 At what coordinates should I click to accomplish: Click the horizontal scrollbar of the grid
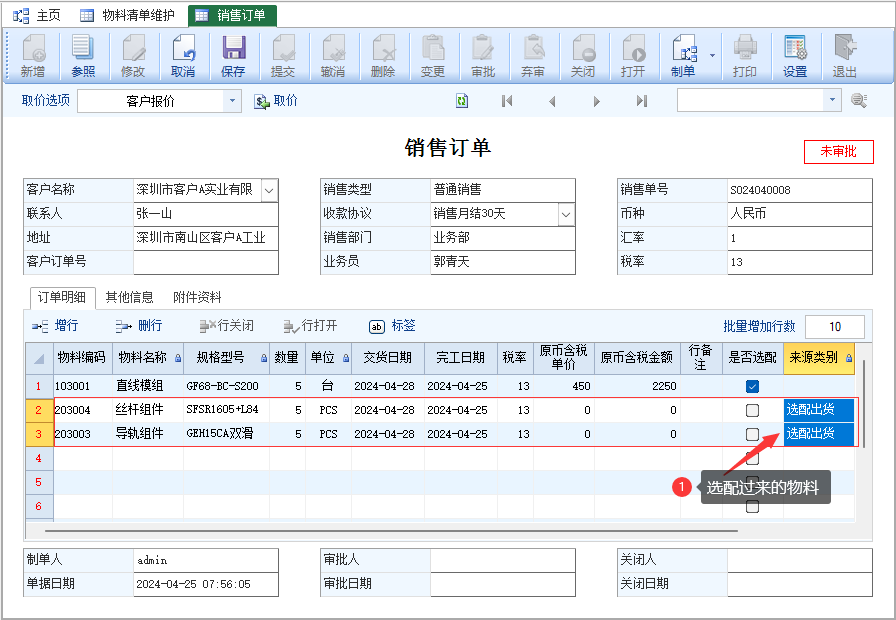click(391, 531)
